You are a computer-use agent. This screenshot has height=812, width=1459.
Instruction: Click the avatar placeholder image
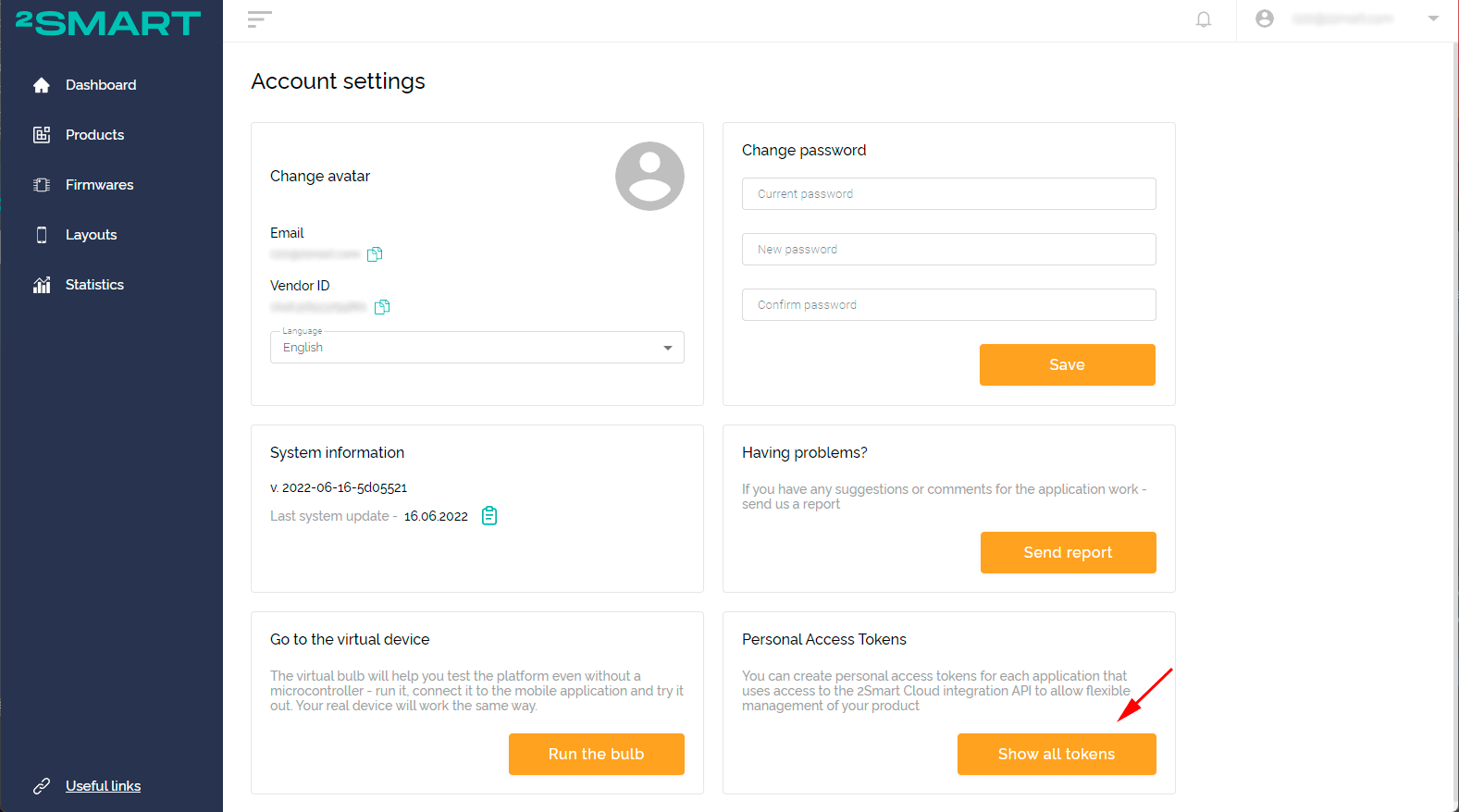point(649,176)
